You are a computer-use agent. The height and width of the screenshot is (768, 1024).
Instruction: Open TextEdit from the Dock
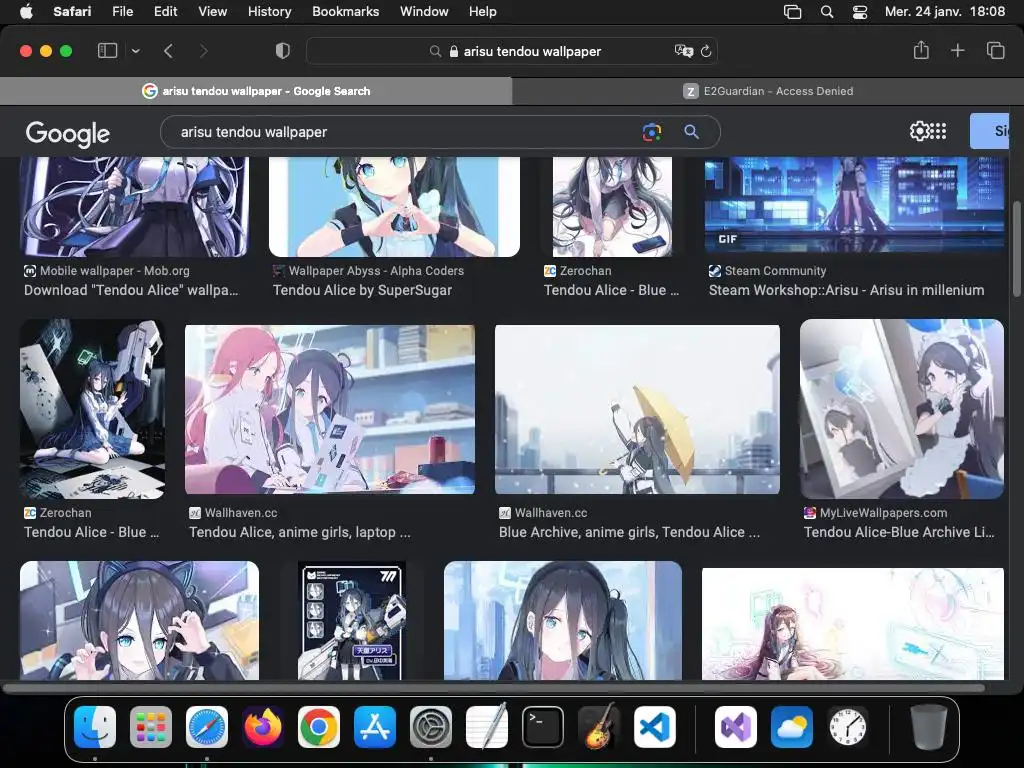point(487,726)
